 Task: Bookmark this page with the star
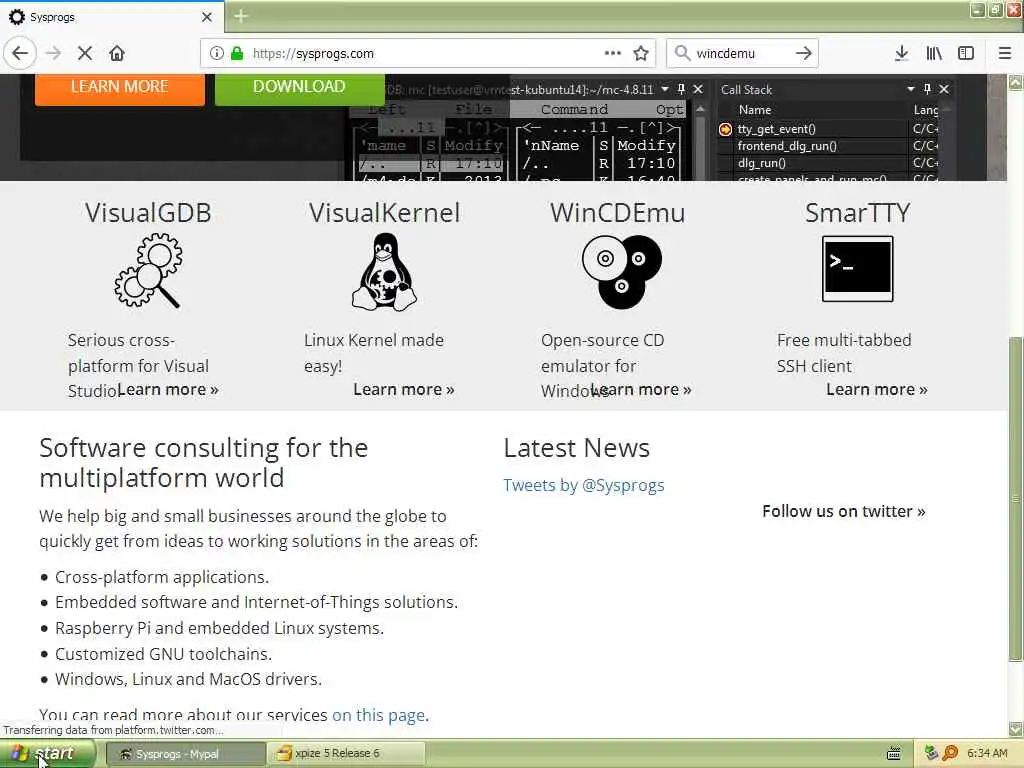tap(641, 53)
